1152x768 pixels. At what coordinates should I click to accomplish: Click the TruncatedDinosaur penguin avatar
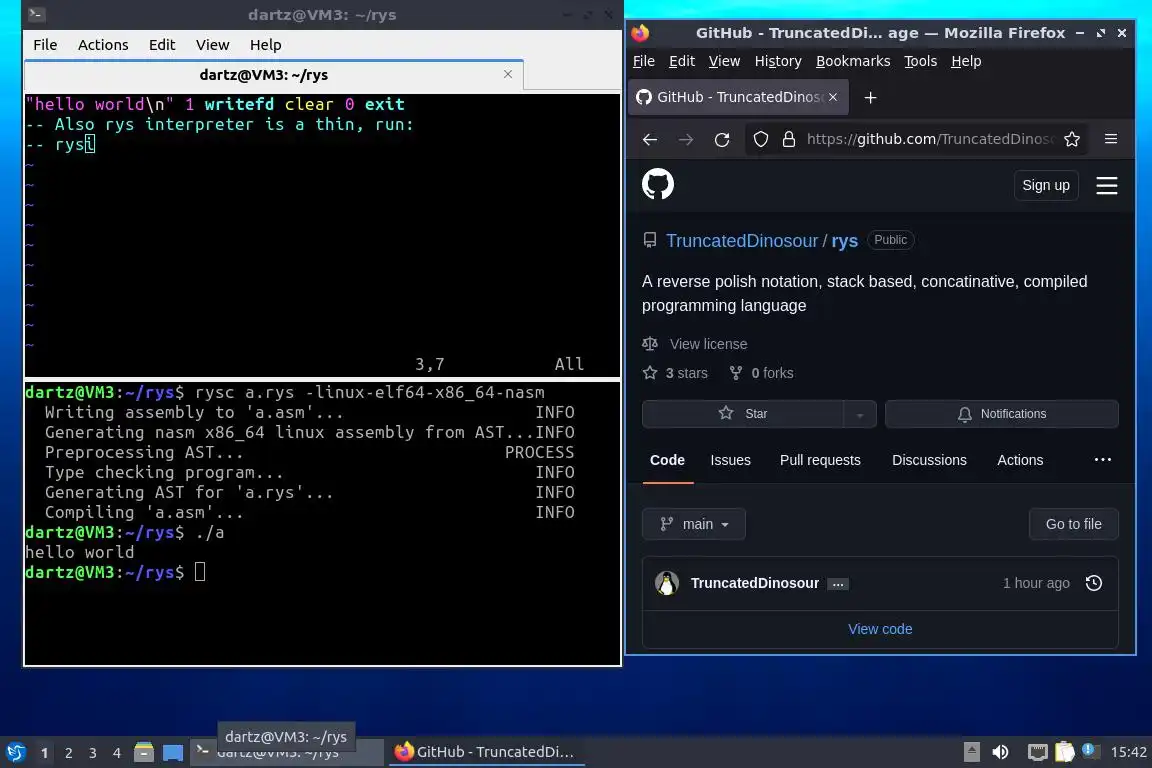click(x=667, y=584)
